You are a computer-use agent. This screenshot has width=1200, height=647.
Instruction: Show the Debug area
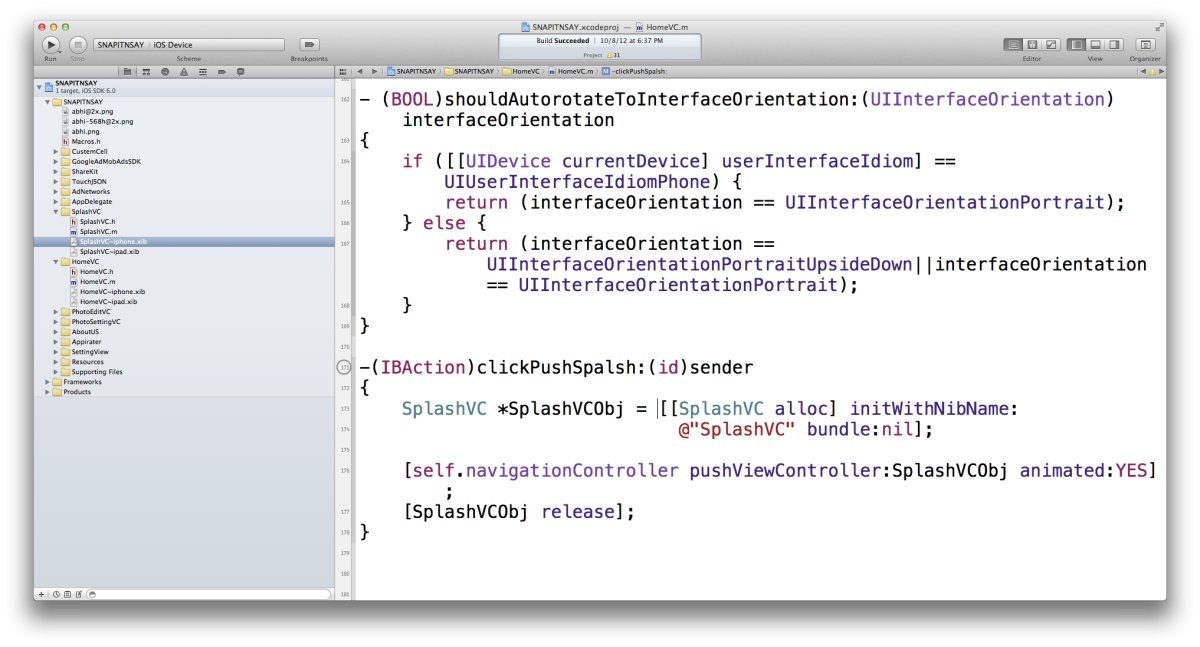[1095, 44]
